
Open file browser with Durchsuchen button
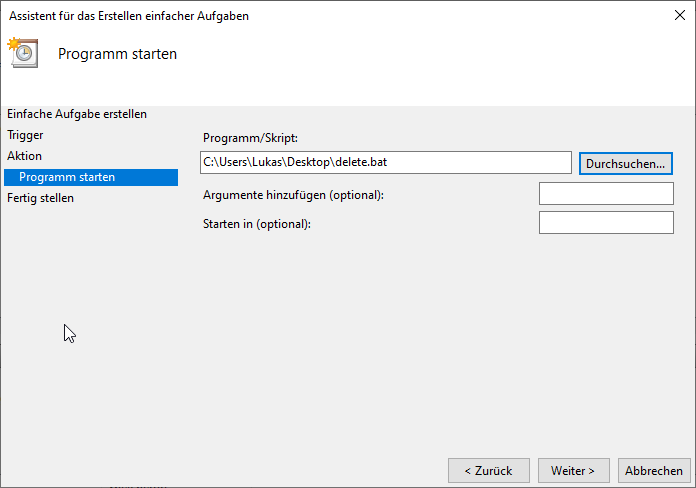pyautogui.click(x=626, y=163)
